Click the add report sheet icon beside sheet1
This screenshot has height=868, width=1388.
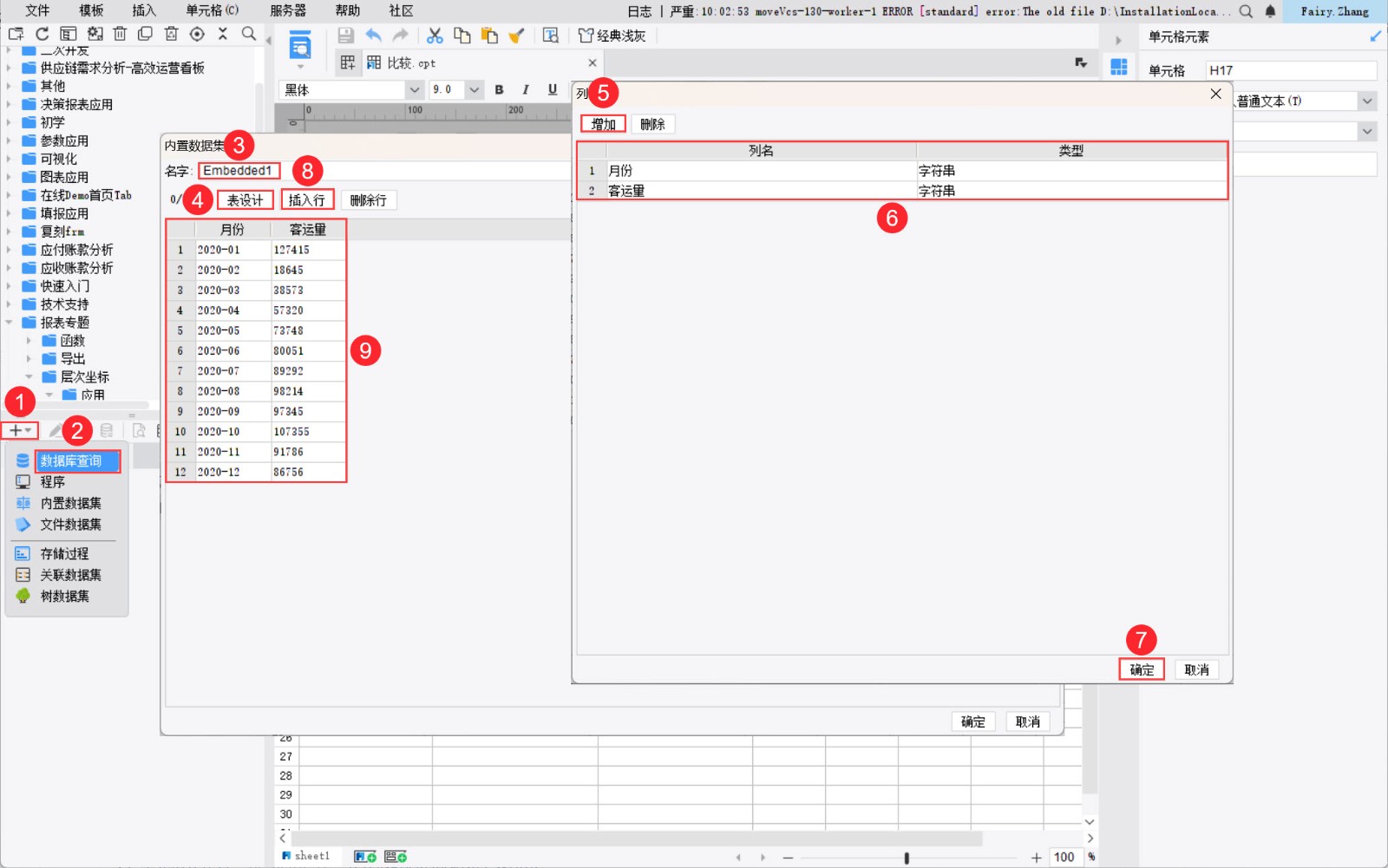pos(365,857)
